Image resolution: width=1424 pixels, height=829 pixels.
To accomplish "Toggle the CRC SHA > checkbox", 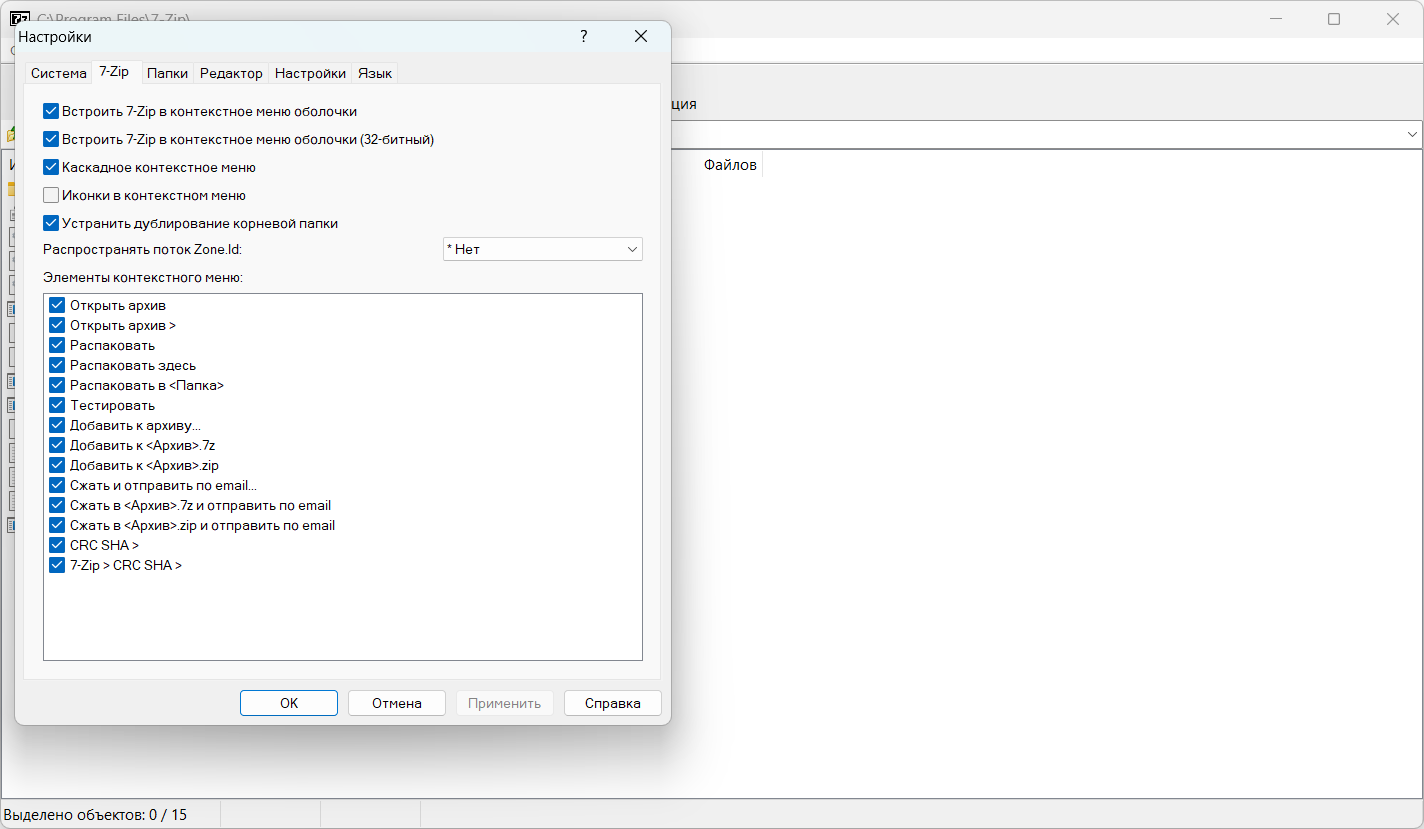I will tap(57, 545).
